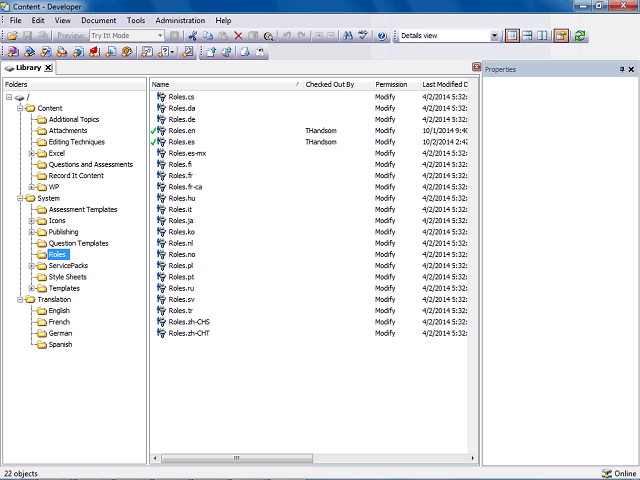Click the New Topic toolbar icon
This screenshot has height=480, width=640.
46,52
